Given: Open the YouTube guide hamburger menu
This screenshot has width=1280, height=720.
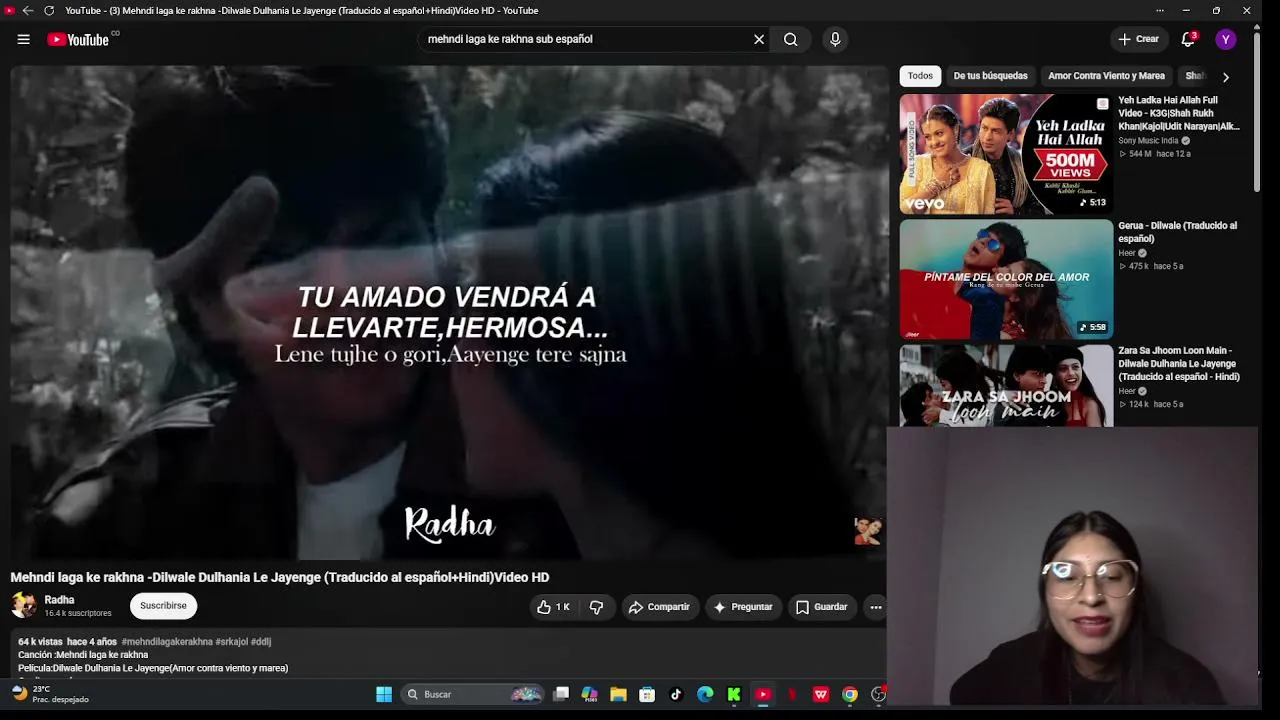Looking at the screenshot, I should (23, 39).
